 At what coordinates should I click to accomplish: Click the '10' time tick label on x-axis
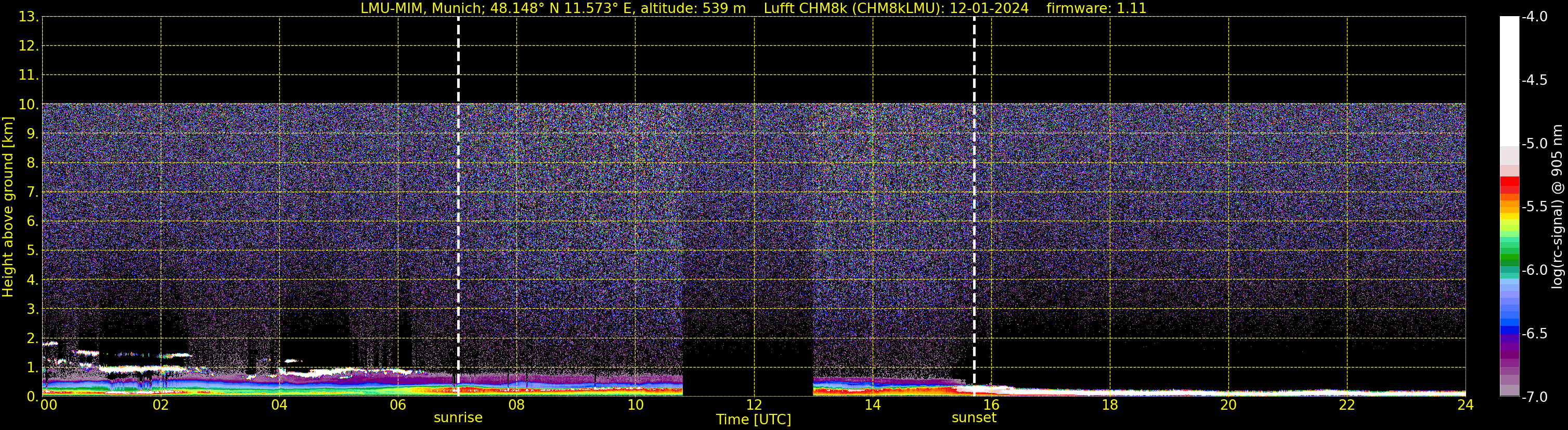tap(636, 405)
